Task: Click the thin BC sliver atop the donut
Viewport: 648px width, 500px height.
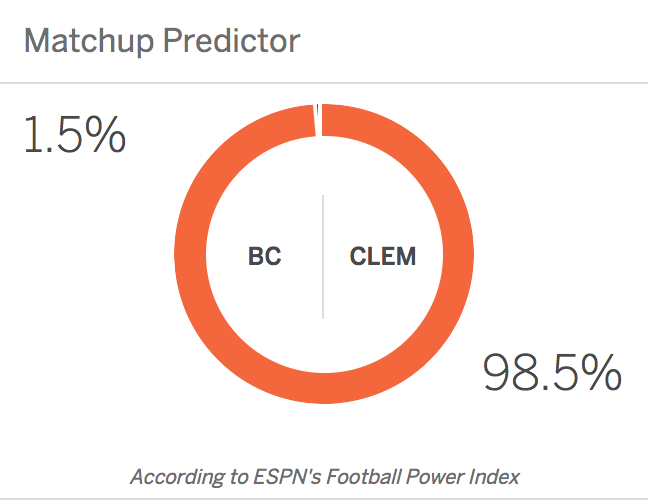Action: [x=318, y=120]
